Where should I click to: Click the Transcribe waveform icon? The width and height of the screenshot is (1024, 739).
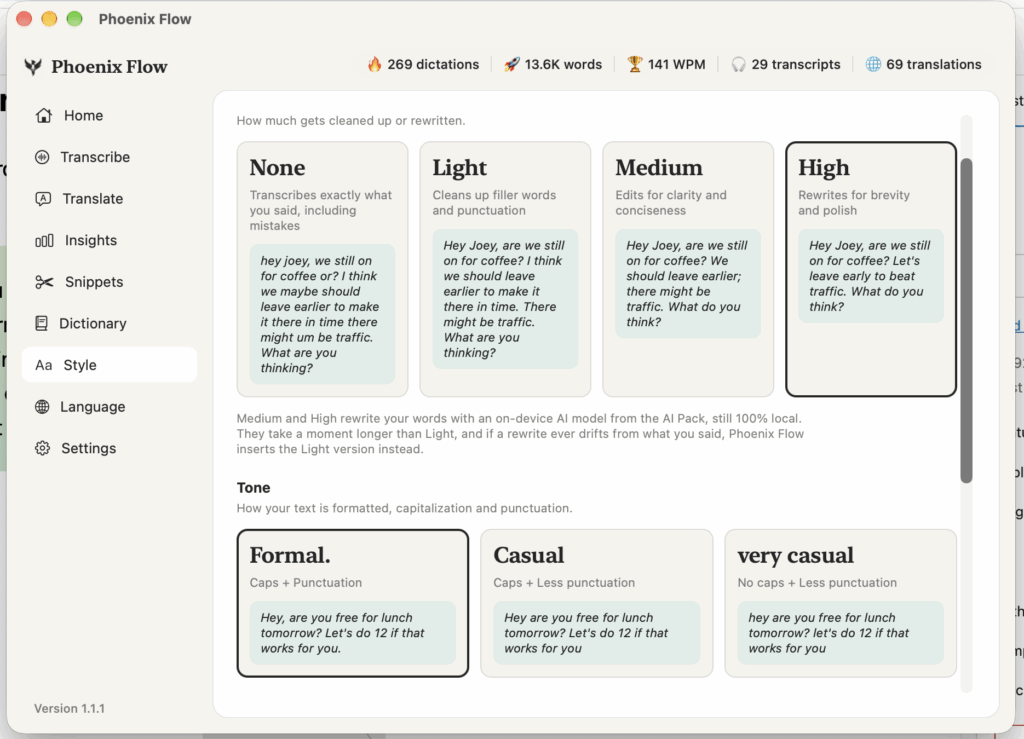point(42,157)
